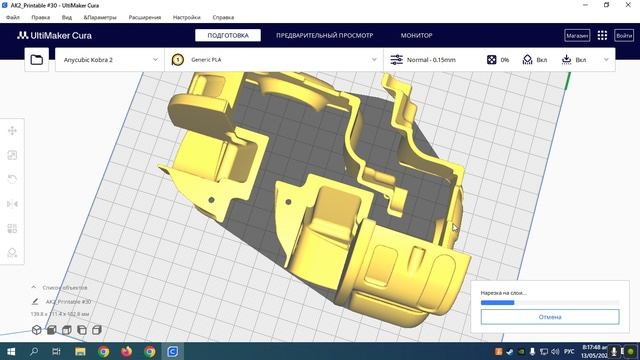The width and height of the screenshot is (640, 360).
Task: Open file with the folder icon
Action: (x=37, y=60)
